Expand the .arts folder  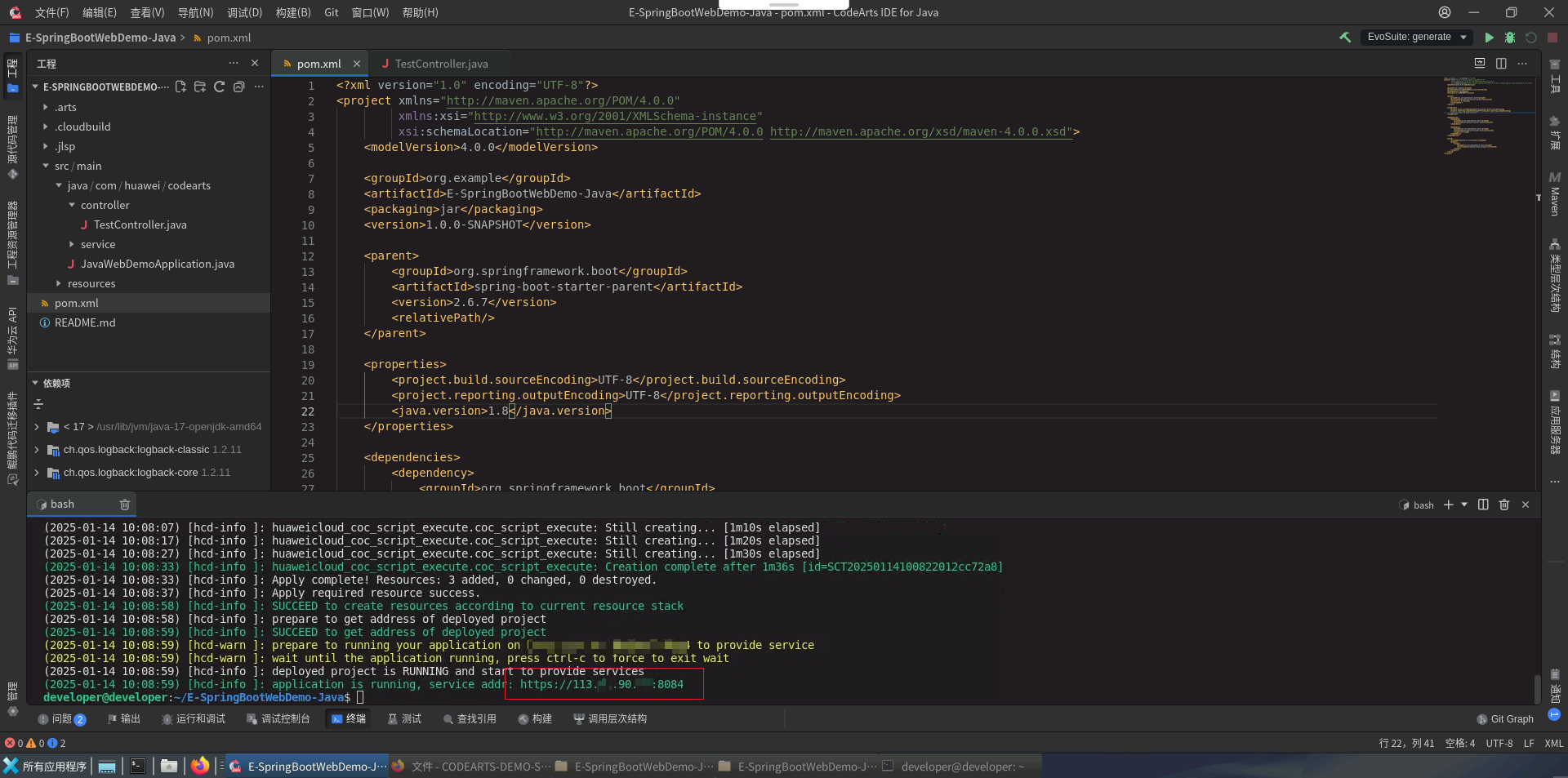[x=46, y=107]
